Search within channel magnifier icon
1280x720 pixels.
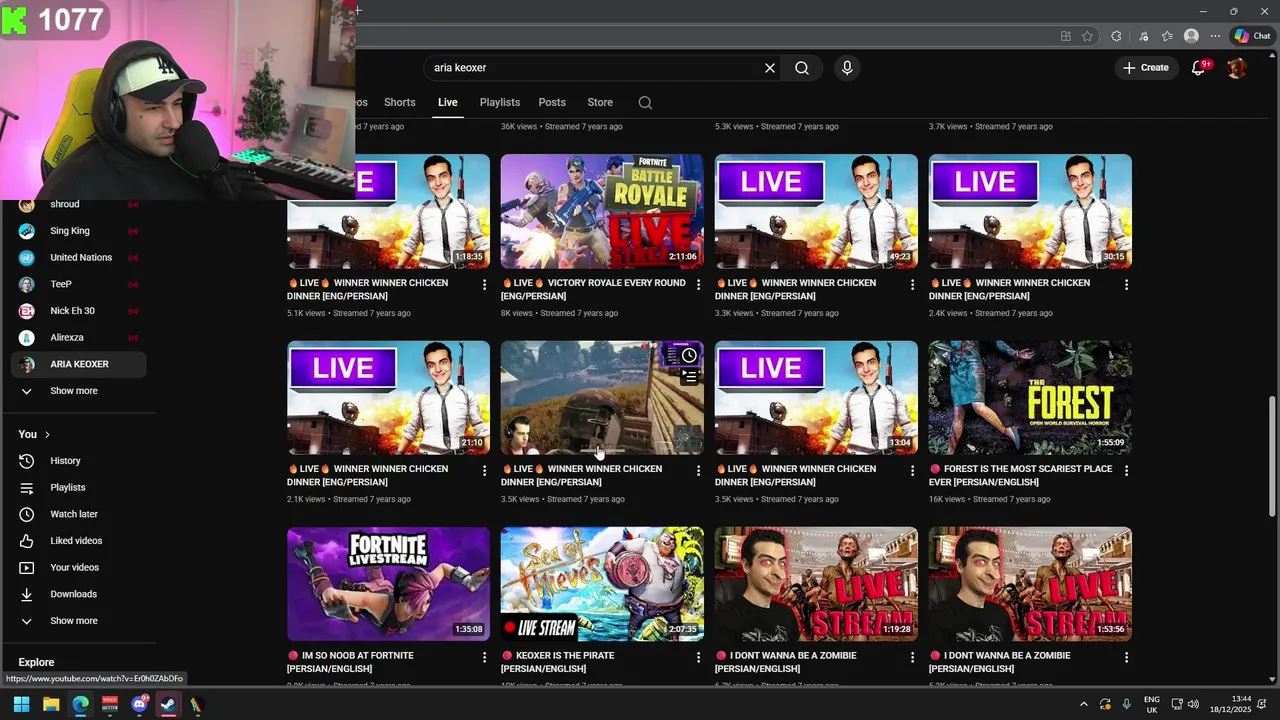tap(645, 102)
